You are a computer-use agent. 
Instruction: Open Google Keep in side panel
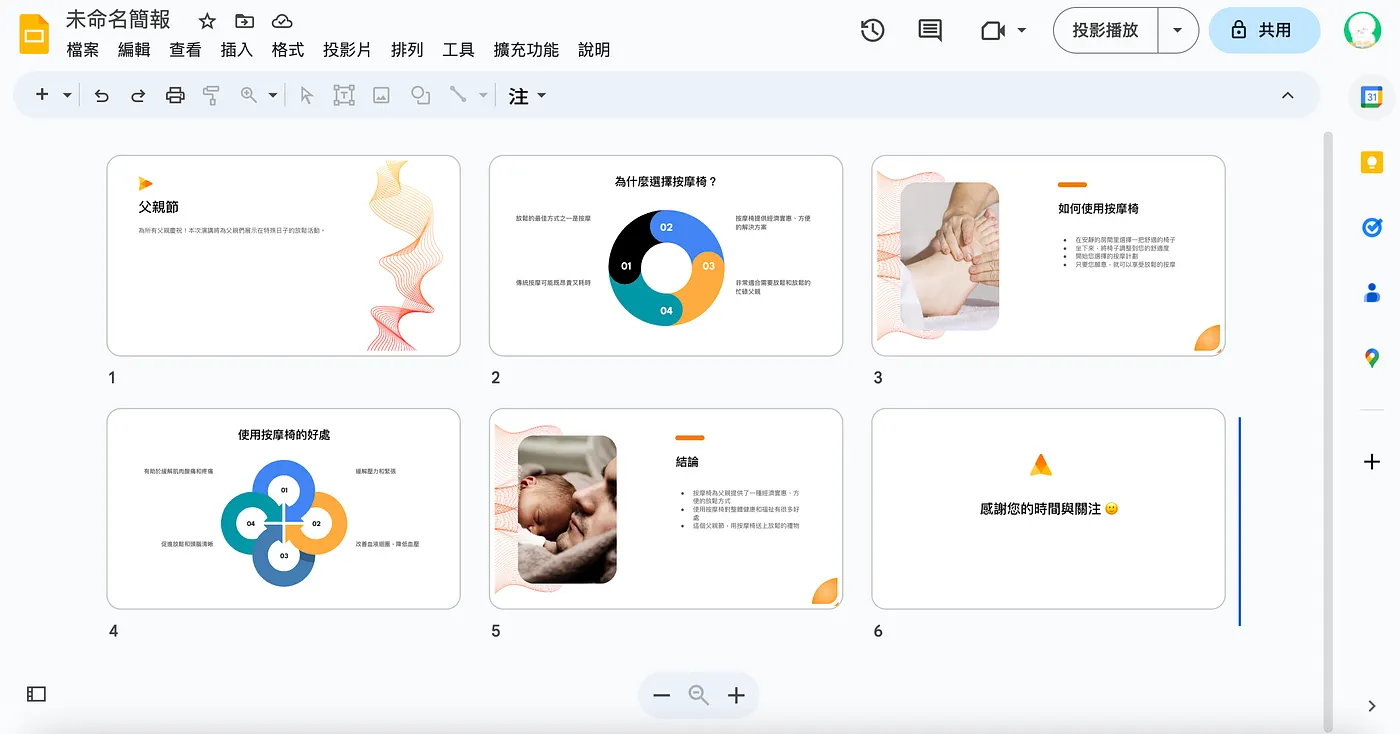[1372, 162]
